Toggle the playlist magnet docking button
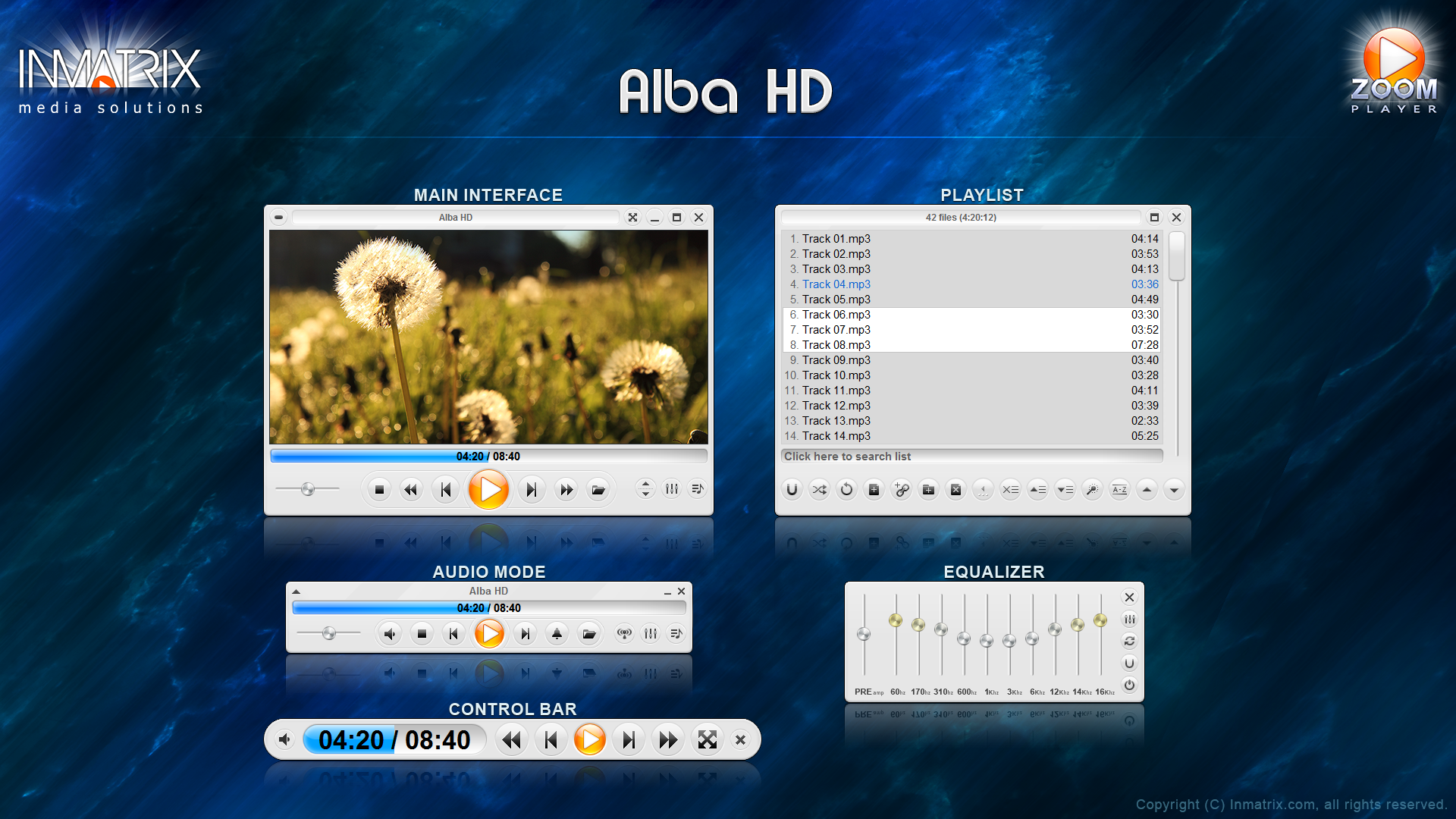Screen dimensions: 1456x819 pyautogui.click(x=792, y=490)
